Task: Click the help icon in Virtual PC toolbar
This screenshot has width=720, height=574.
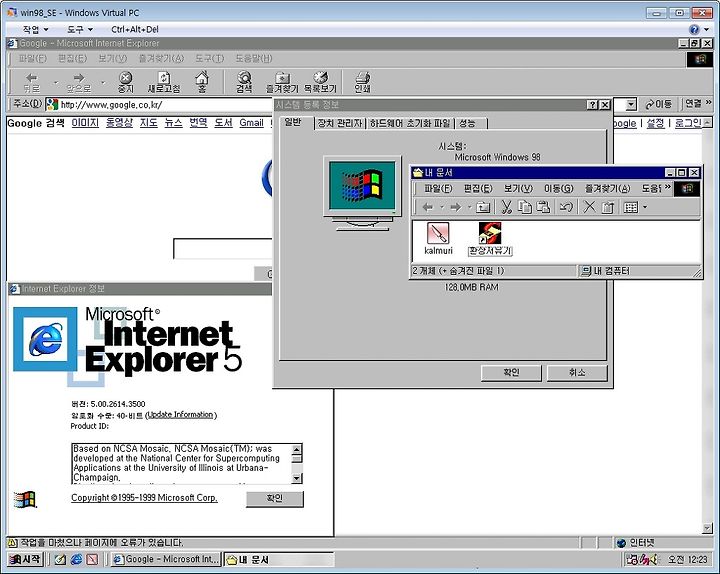Action: pos(694,29)
